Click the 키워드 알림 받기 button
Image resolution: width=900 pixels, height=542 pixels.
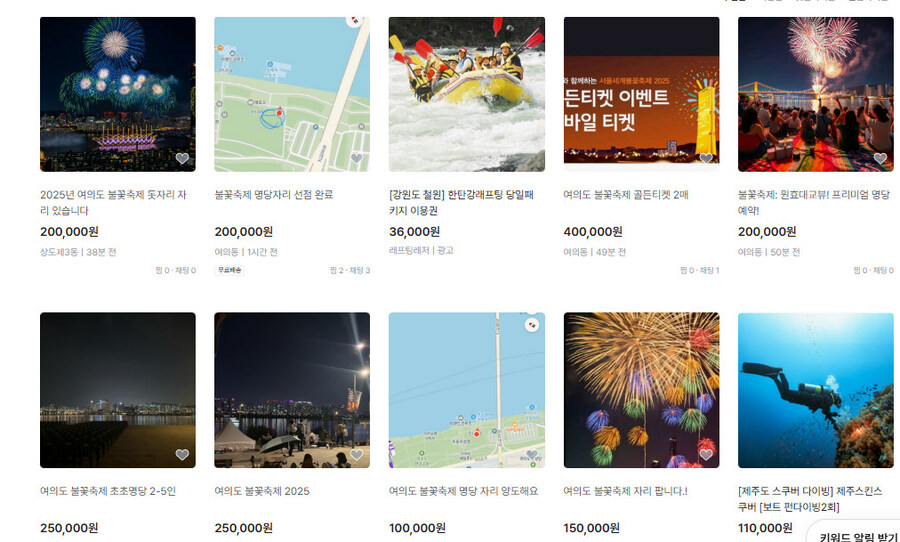[856, 533]
